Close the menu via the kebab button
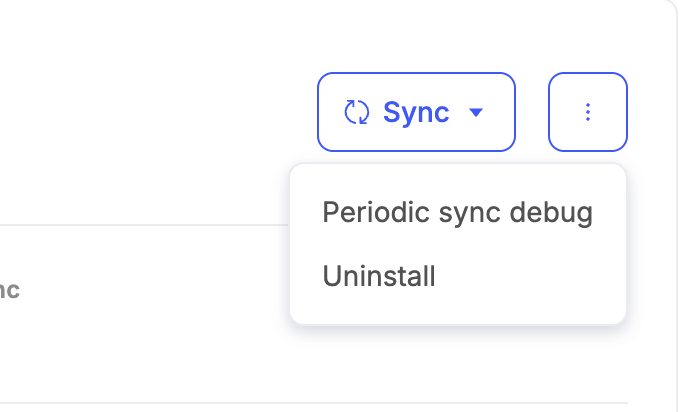 (x=588, y=112)
